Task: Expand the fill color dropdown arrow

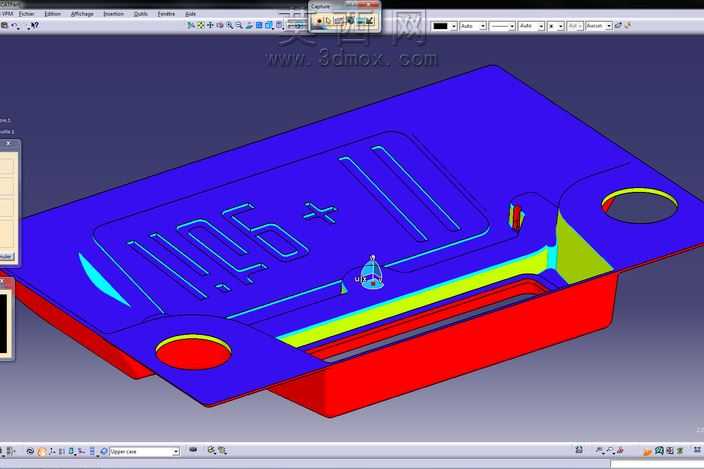Action: [453, 26]
